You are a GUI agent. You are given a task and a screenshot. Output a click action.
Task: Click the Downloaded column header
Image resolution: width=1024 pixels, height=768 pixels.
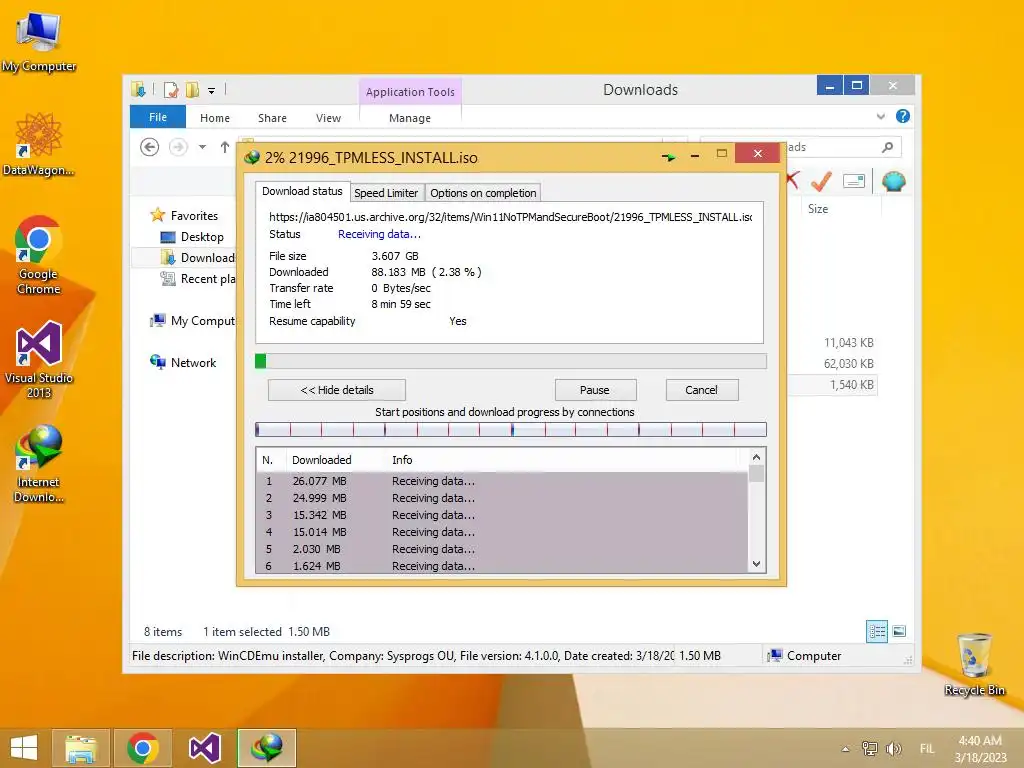(321, 460)
